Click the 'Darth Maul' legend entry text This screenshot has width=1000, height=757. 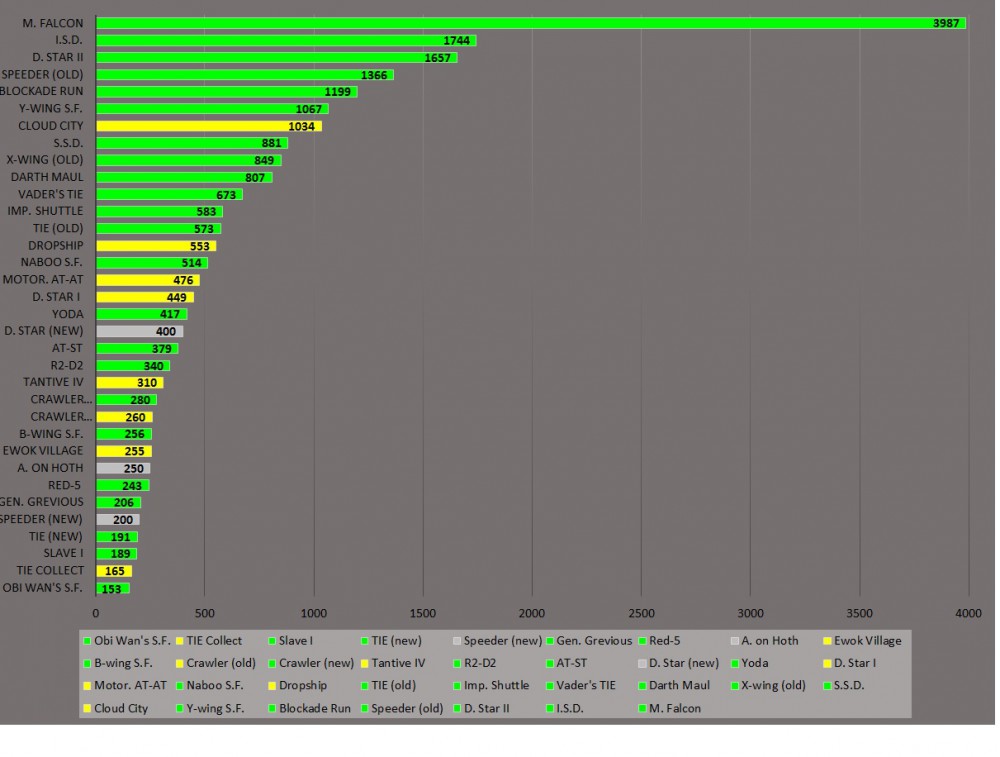679,686
